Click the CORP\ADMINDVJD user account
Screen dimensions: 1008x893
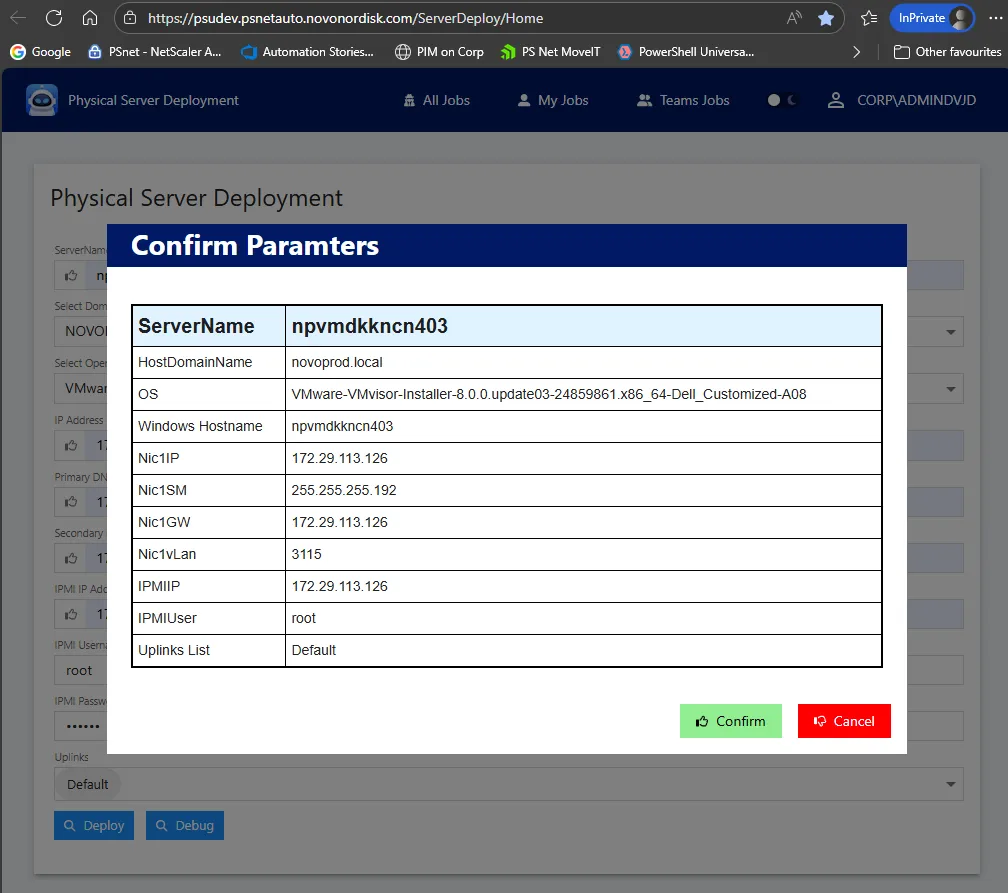click(x=902, y=100)
